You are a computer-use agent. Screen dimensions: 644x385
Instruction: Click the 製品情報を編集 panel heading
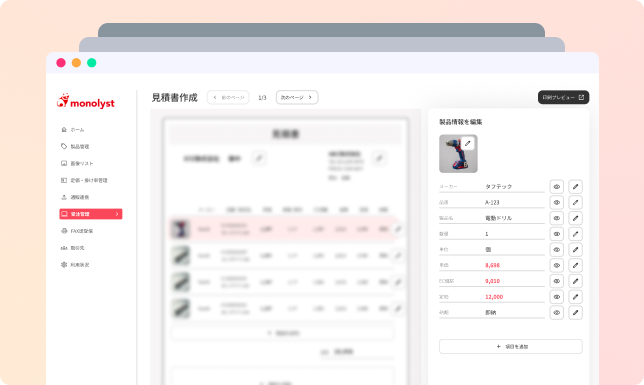(460, 122)
